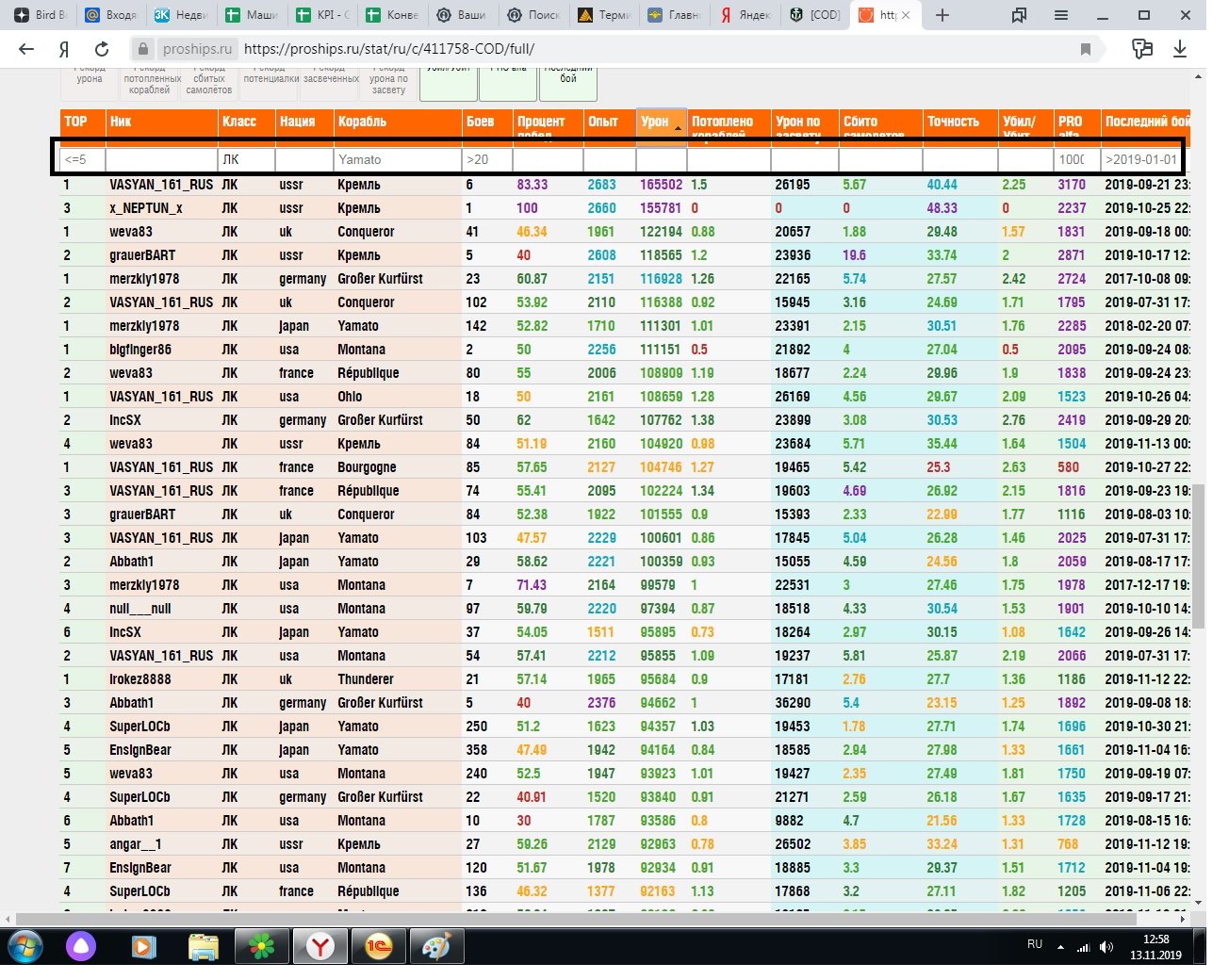Click the address bar URL
Viewport: 1229px width, 980px height.
pyautogui.click(x=389, y=49)
